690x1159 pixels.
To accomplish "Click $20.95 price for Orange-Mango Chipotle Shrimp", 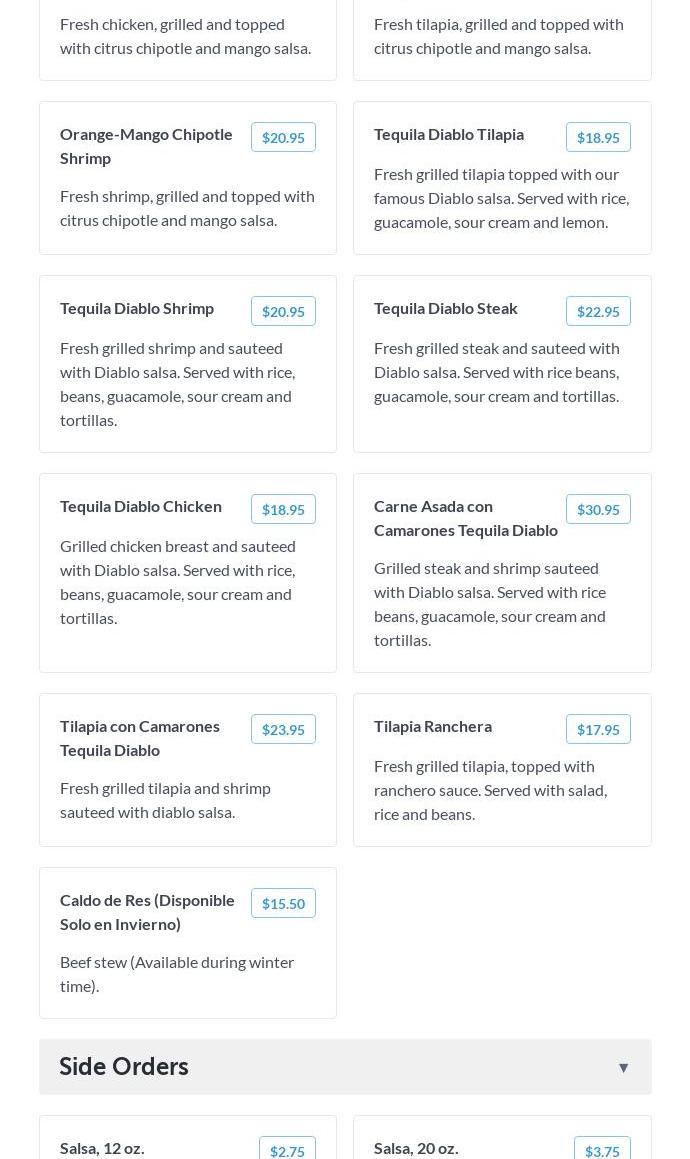I will tap(283, 138).
